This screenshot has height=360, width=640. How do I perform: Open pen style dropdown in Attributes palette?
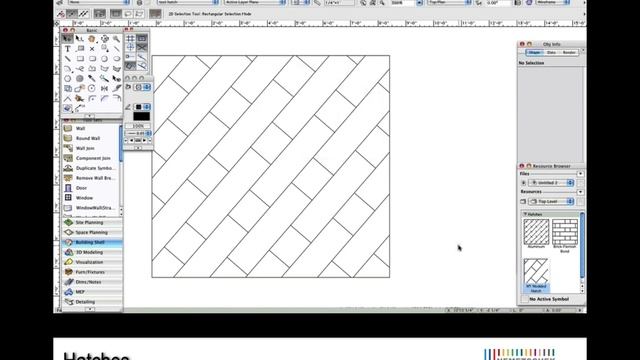[x=143, y=107]
